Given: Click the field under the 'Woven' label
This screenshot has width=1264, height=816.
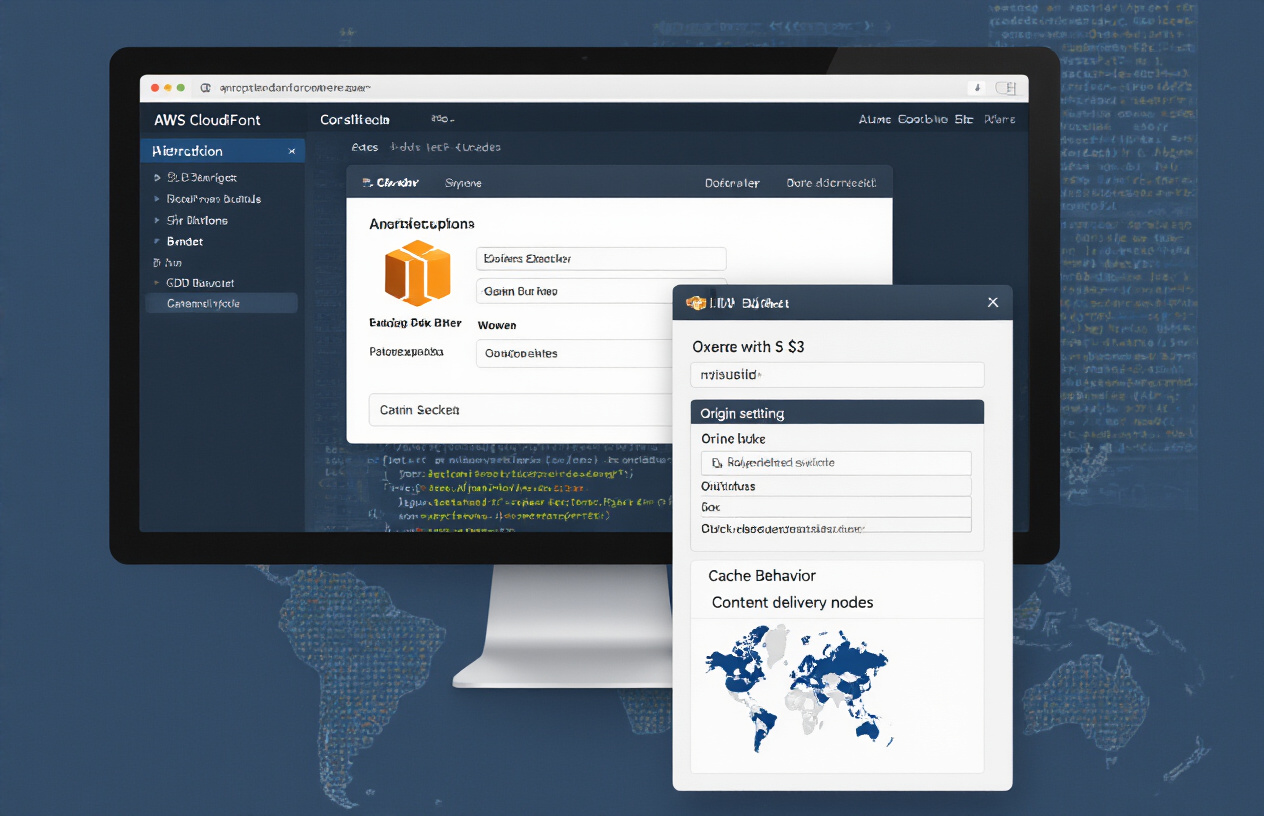Looking at the screenshot, I should (575, 353).
